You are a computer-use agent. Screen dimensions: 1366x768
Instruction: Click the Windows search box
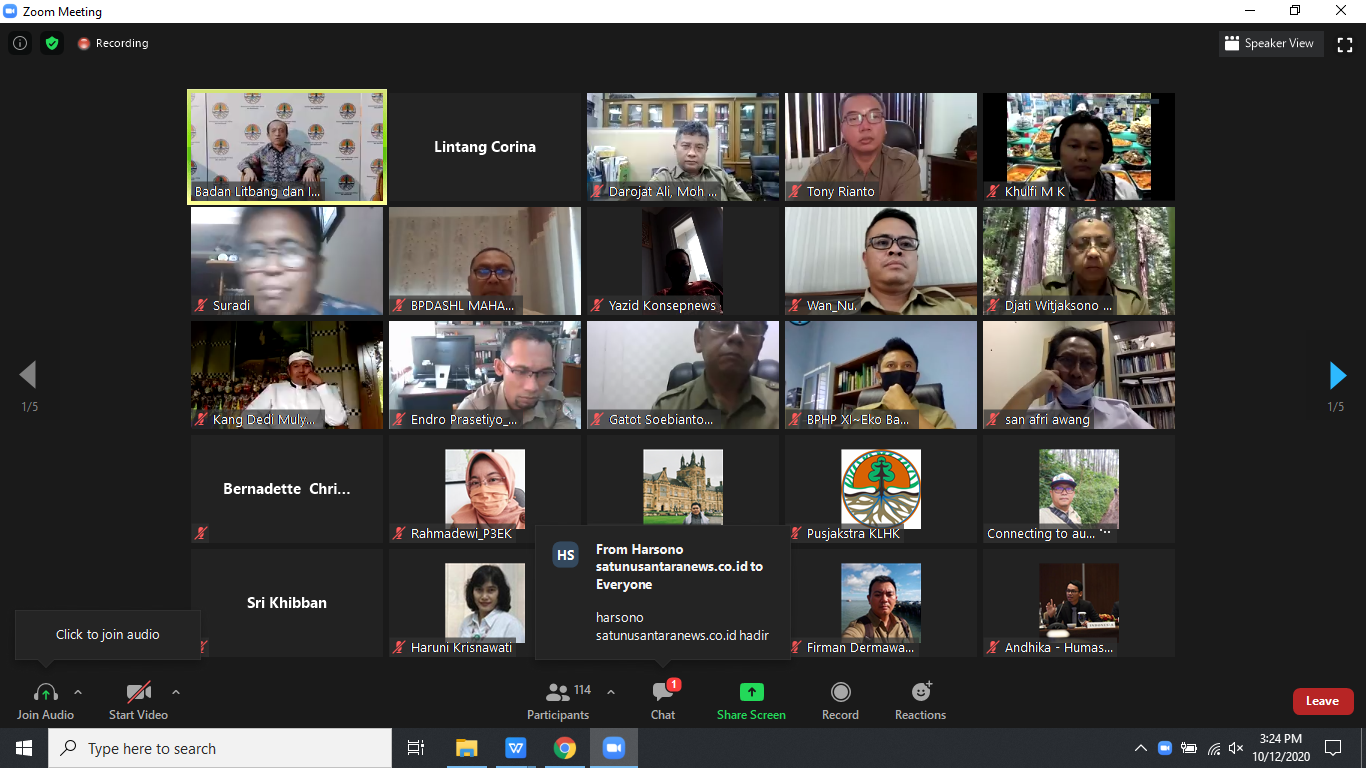(220, 748)
